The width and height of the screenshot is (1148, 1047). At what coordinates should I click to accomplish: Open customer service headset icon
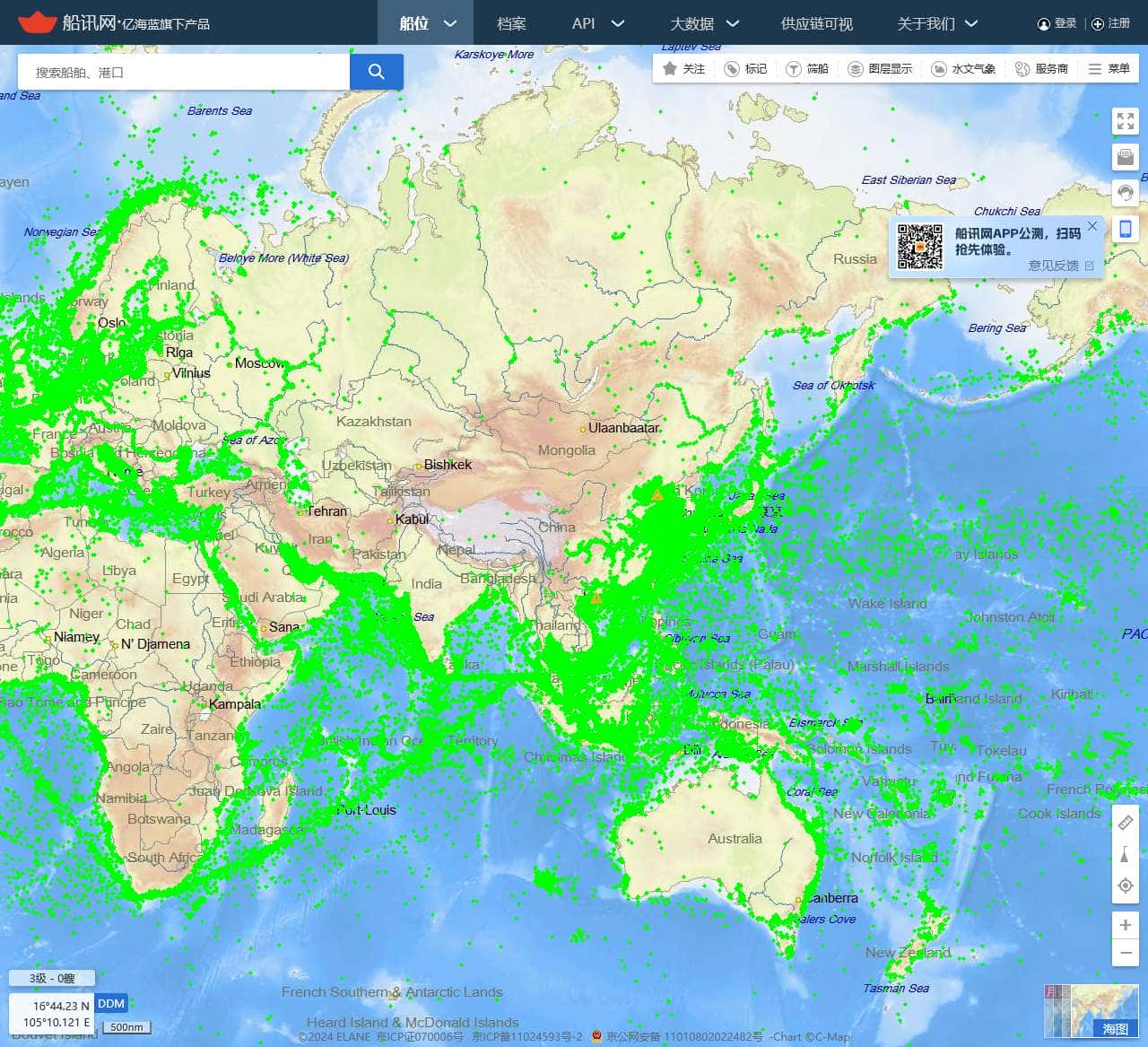tap(1125, 193)
